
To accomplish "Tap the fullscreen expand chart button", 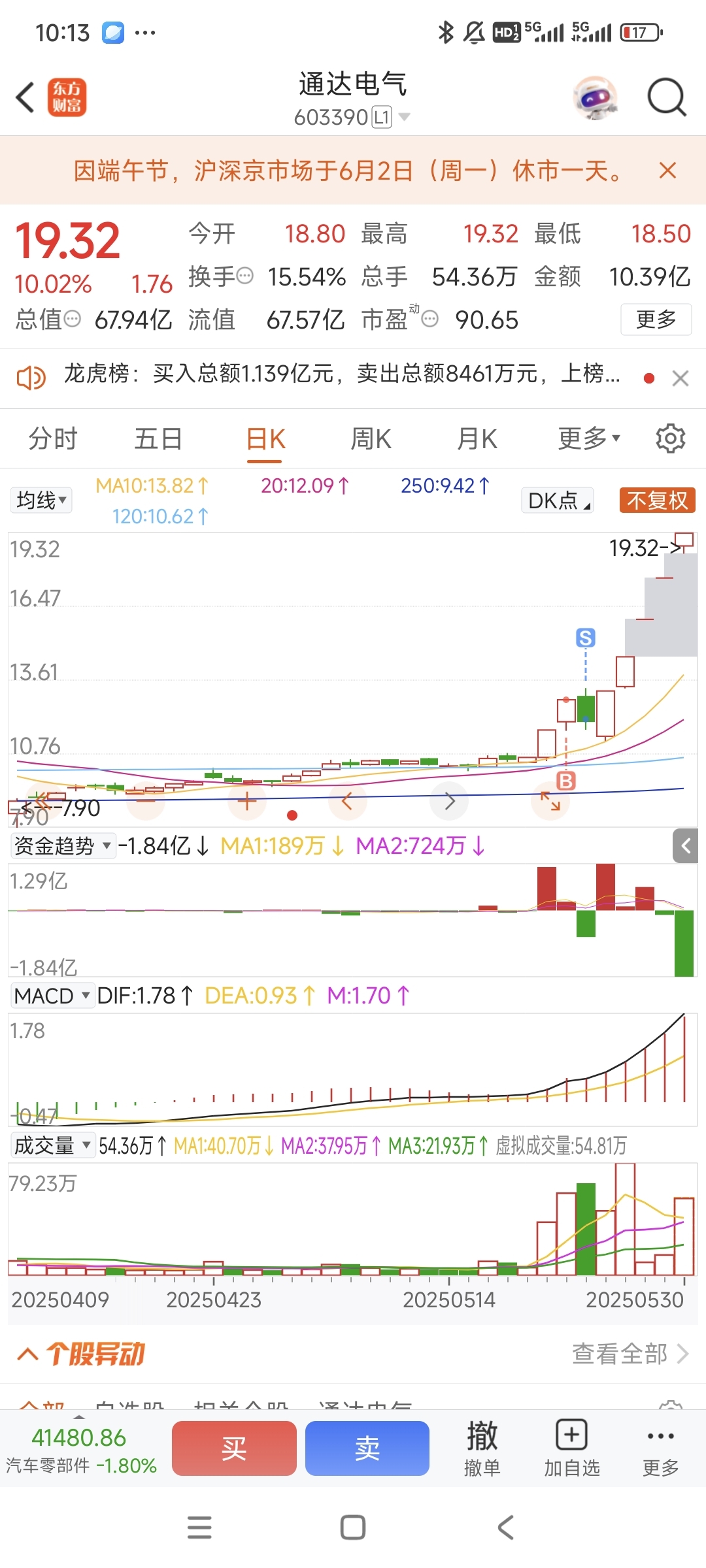I will click(550, 801).
